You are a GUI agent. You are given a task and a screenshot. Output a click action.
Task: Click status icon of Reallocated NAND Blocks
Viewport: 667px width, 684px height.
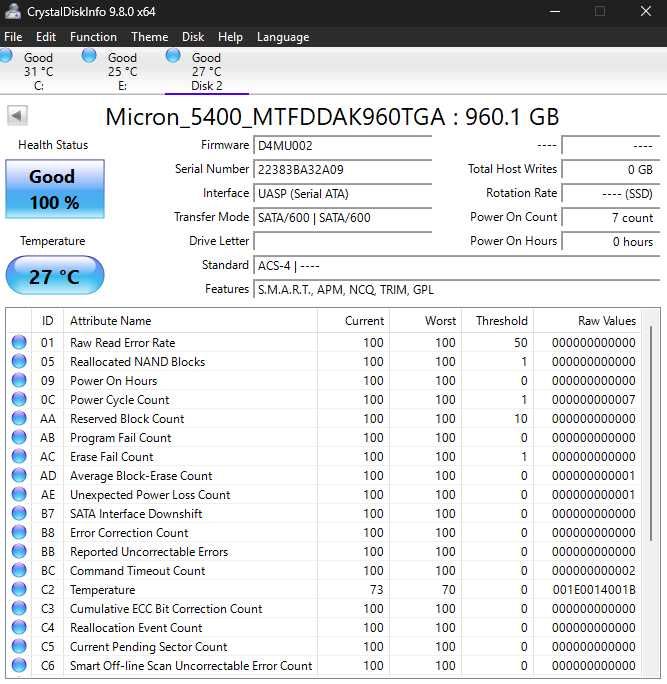click(19, 361)
